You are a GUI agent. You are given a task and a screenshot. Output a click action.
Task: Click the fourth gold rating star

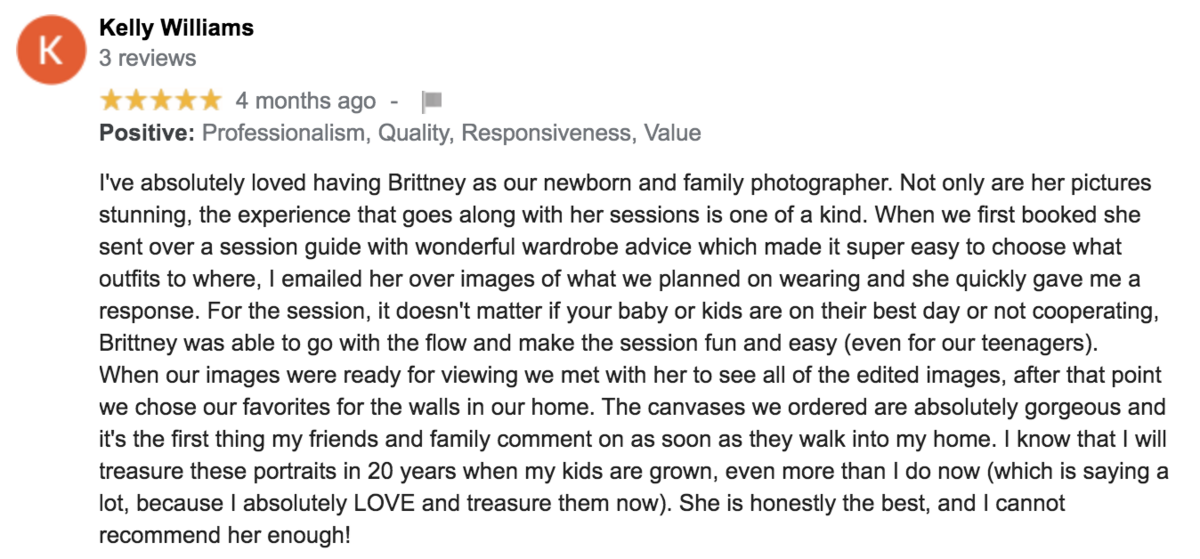point(185,100)
